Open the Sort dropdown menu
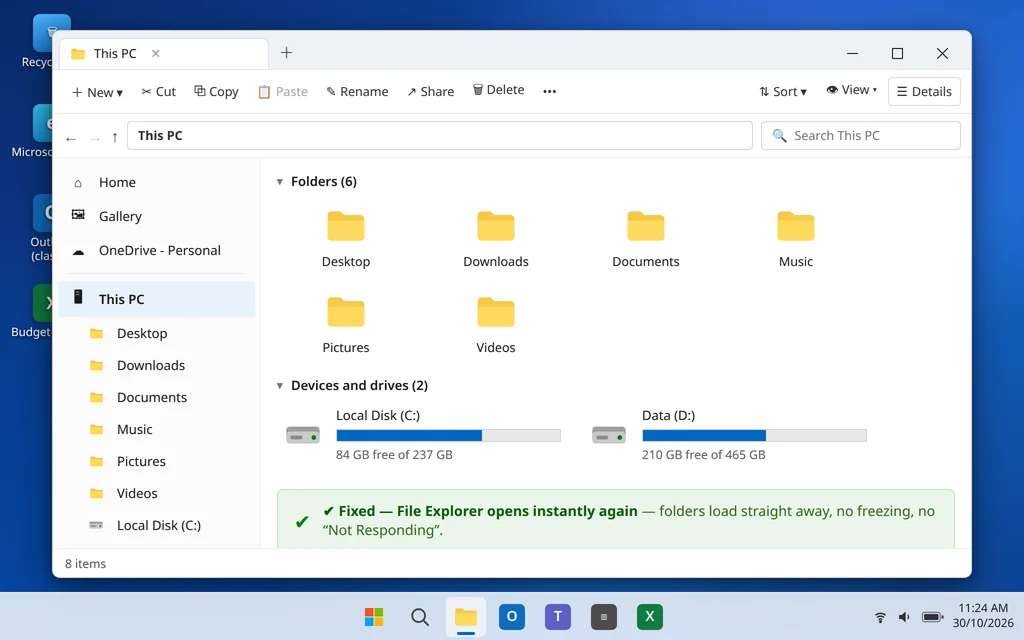 pyautogui.click(x=783, y=91)
